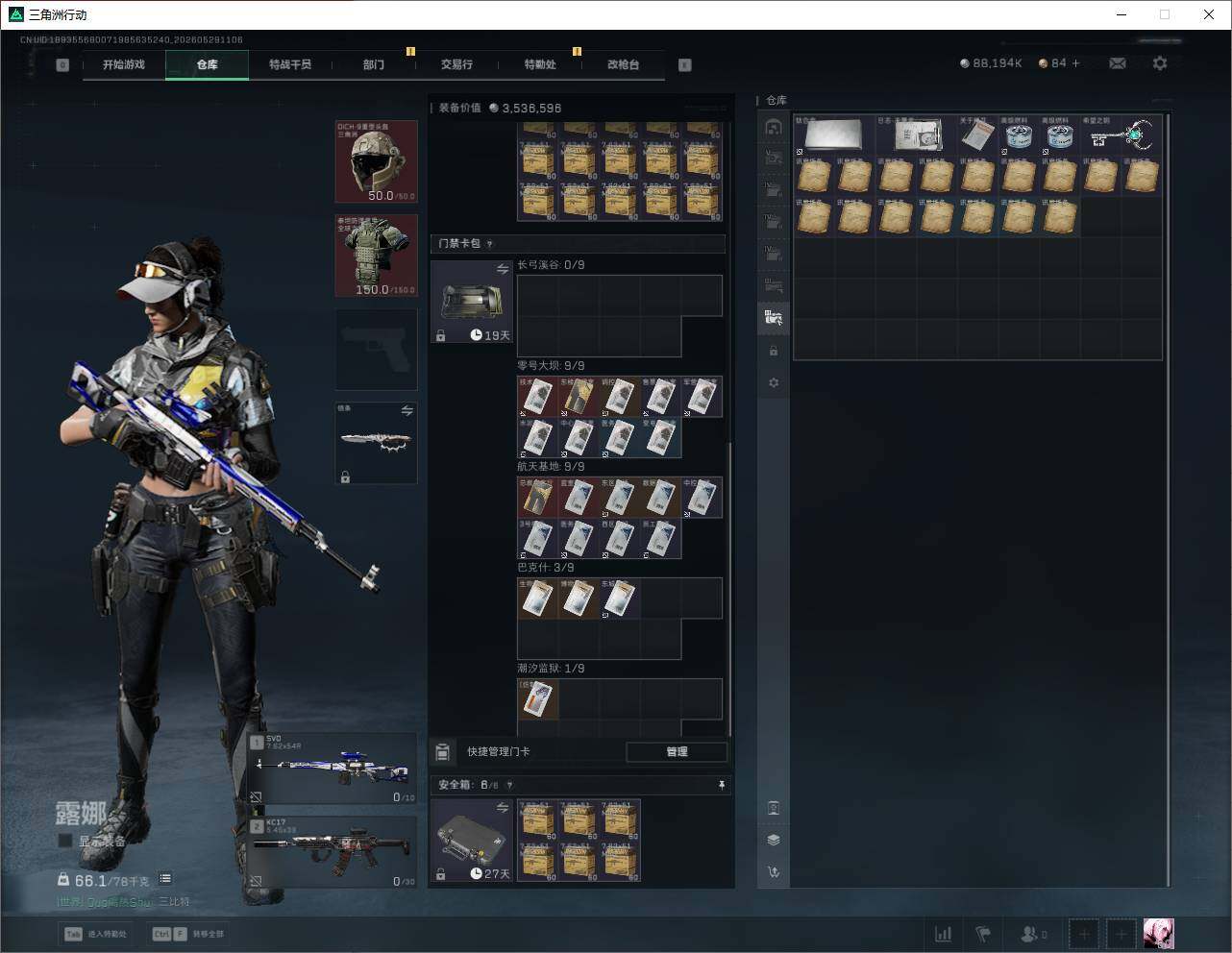Click the lock on access card pack
The image size is (1232, 953).
coord(440,335)
